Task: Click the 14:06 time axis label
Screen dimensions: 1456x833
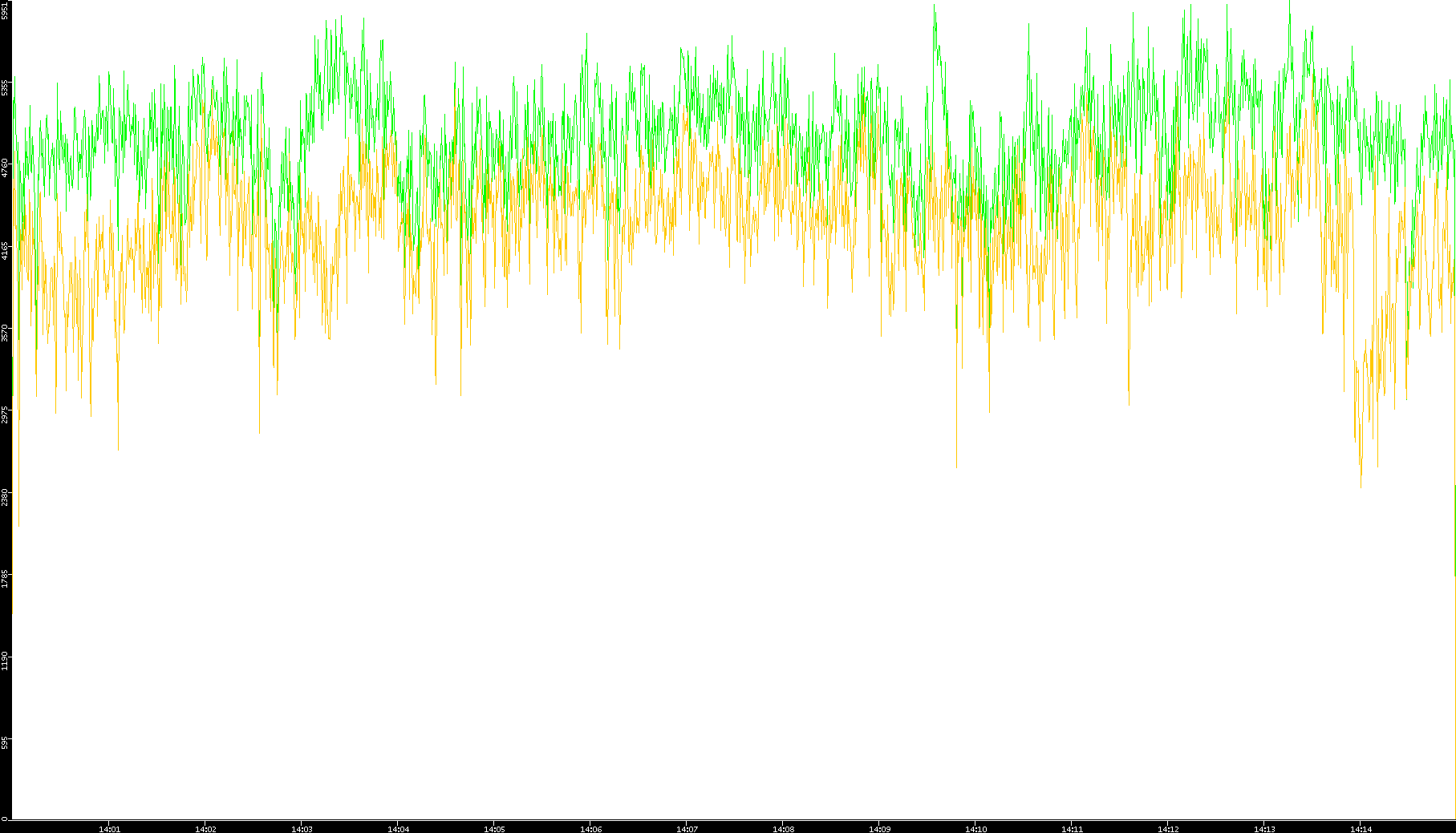Action: pos(590,829)
